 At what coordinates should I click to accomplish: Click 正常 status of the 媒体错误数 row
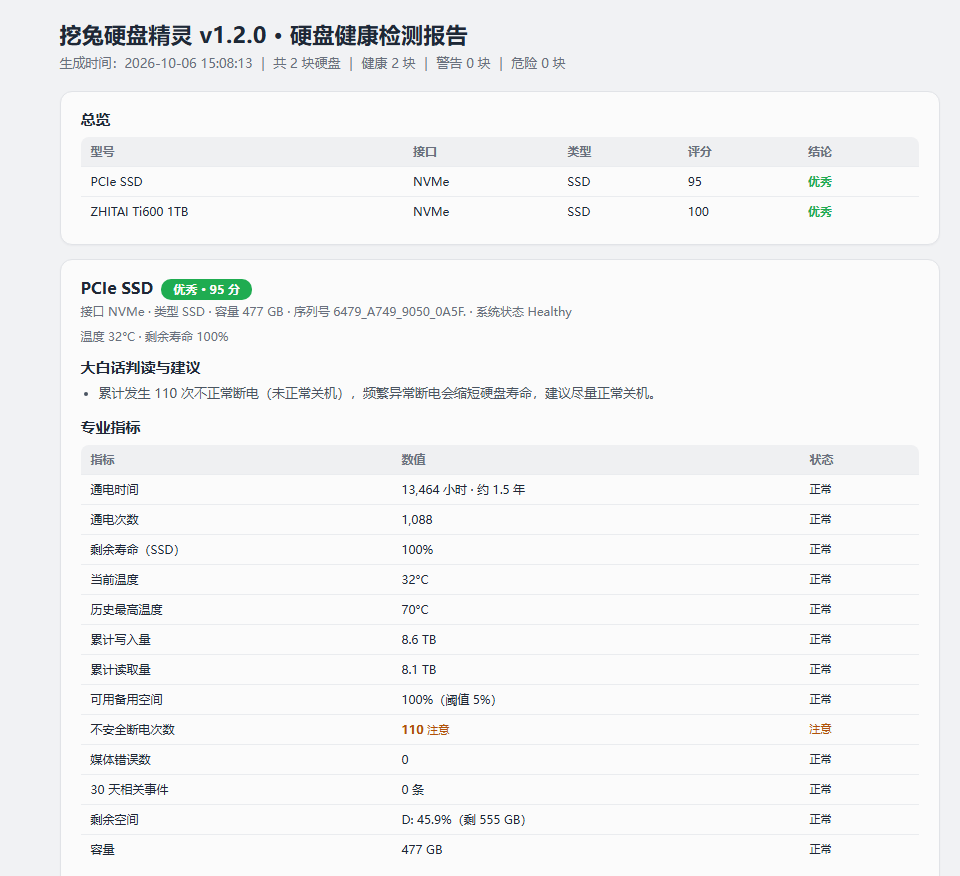point(820,759)
